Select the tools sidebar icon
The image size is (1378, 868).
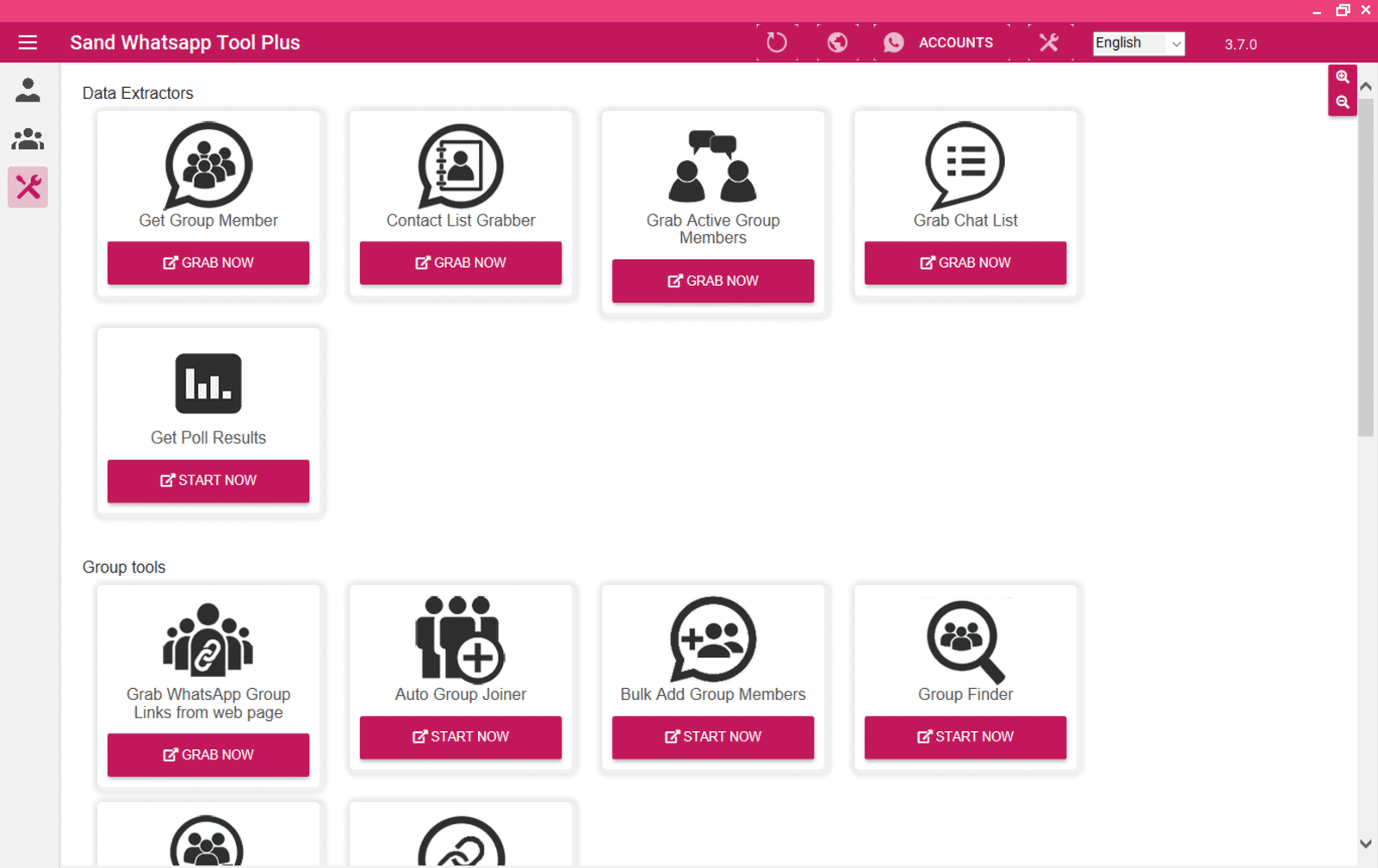click(x=28, y=187)
